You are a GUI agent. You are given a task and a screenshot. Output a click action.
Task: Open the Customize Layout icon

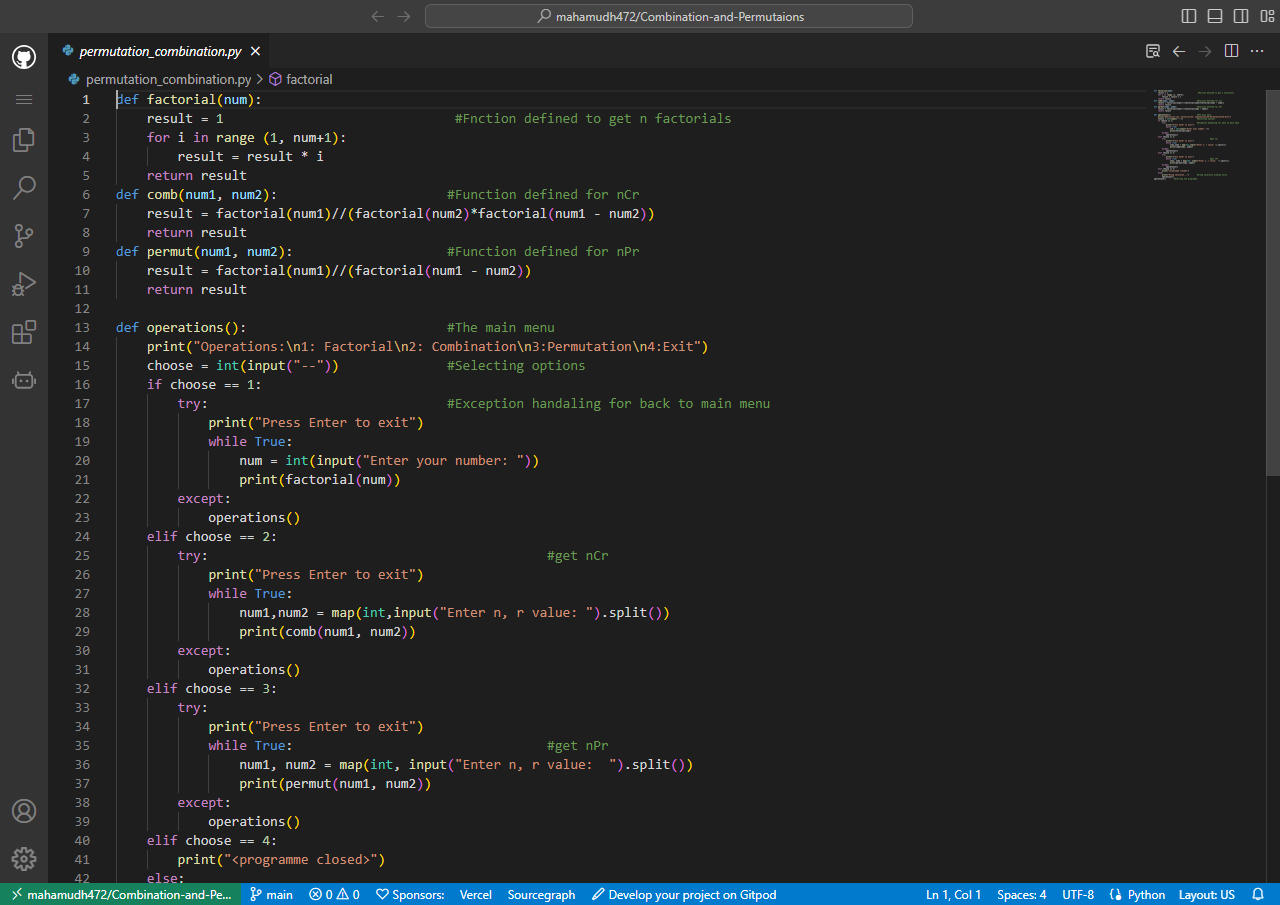click(x=1266, y=16)
